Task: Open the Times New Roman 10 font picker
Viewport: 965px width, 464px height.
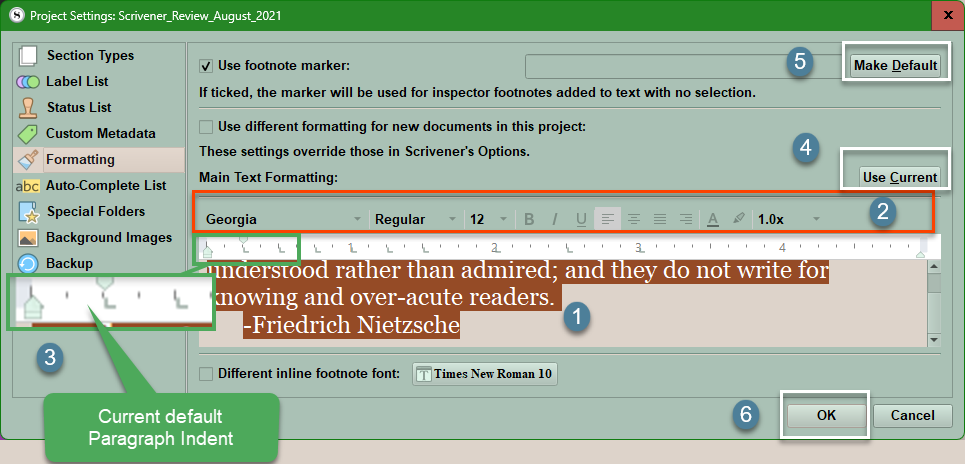Action: click(485, 374)
